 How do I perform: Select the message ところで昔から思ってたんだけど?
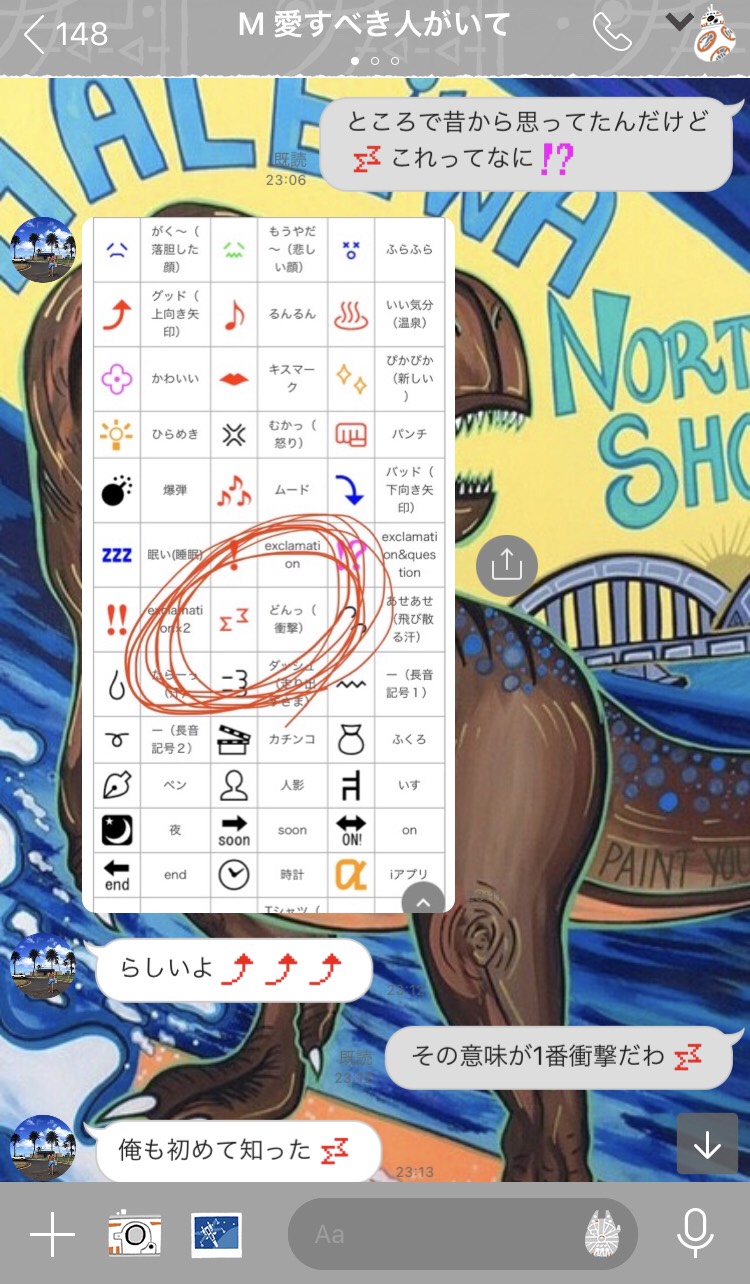[x=526, y=140]
